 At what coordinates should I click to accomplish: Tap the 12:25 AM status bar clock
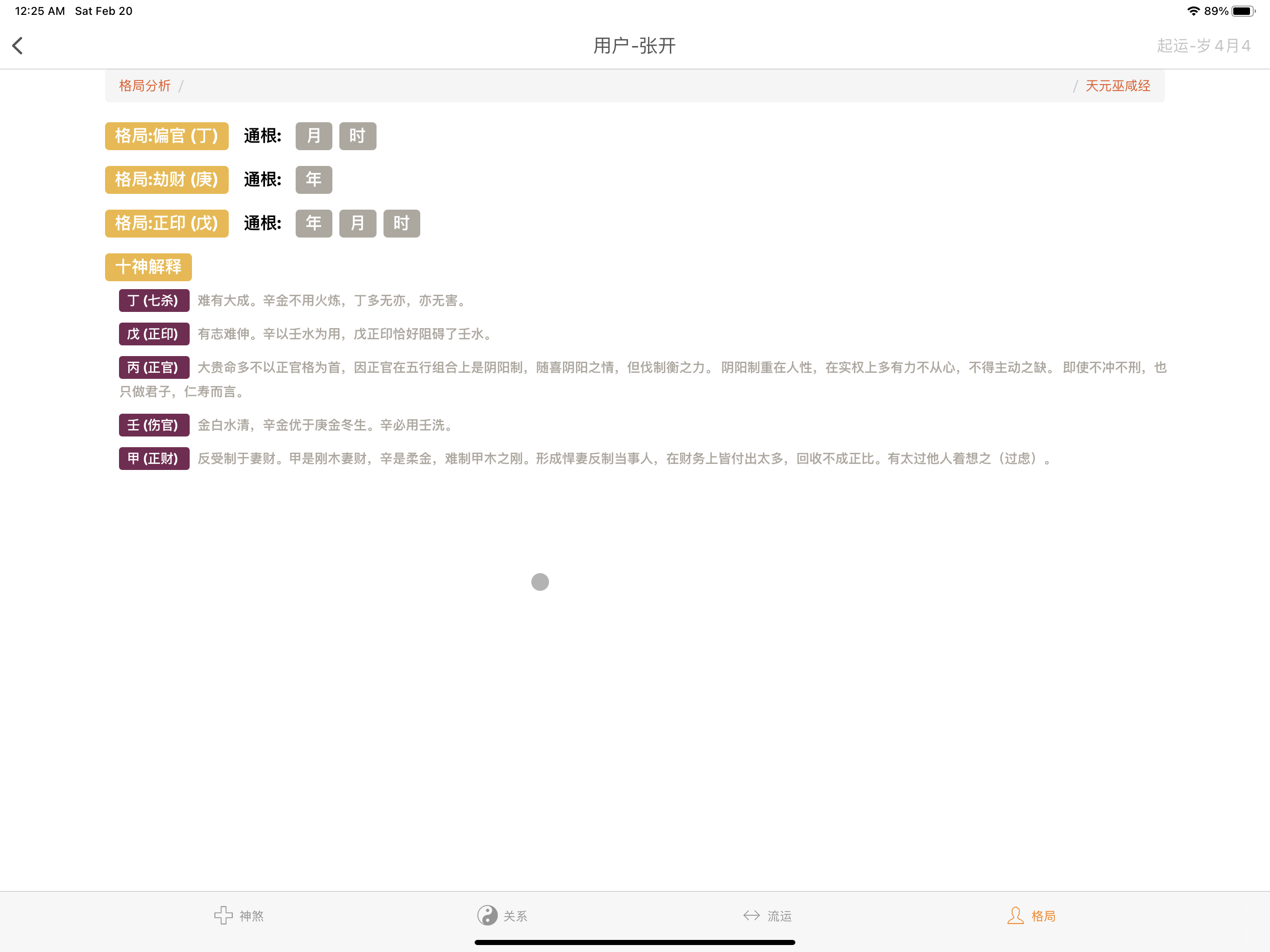pyautogui.click(x=40, y=11)
